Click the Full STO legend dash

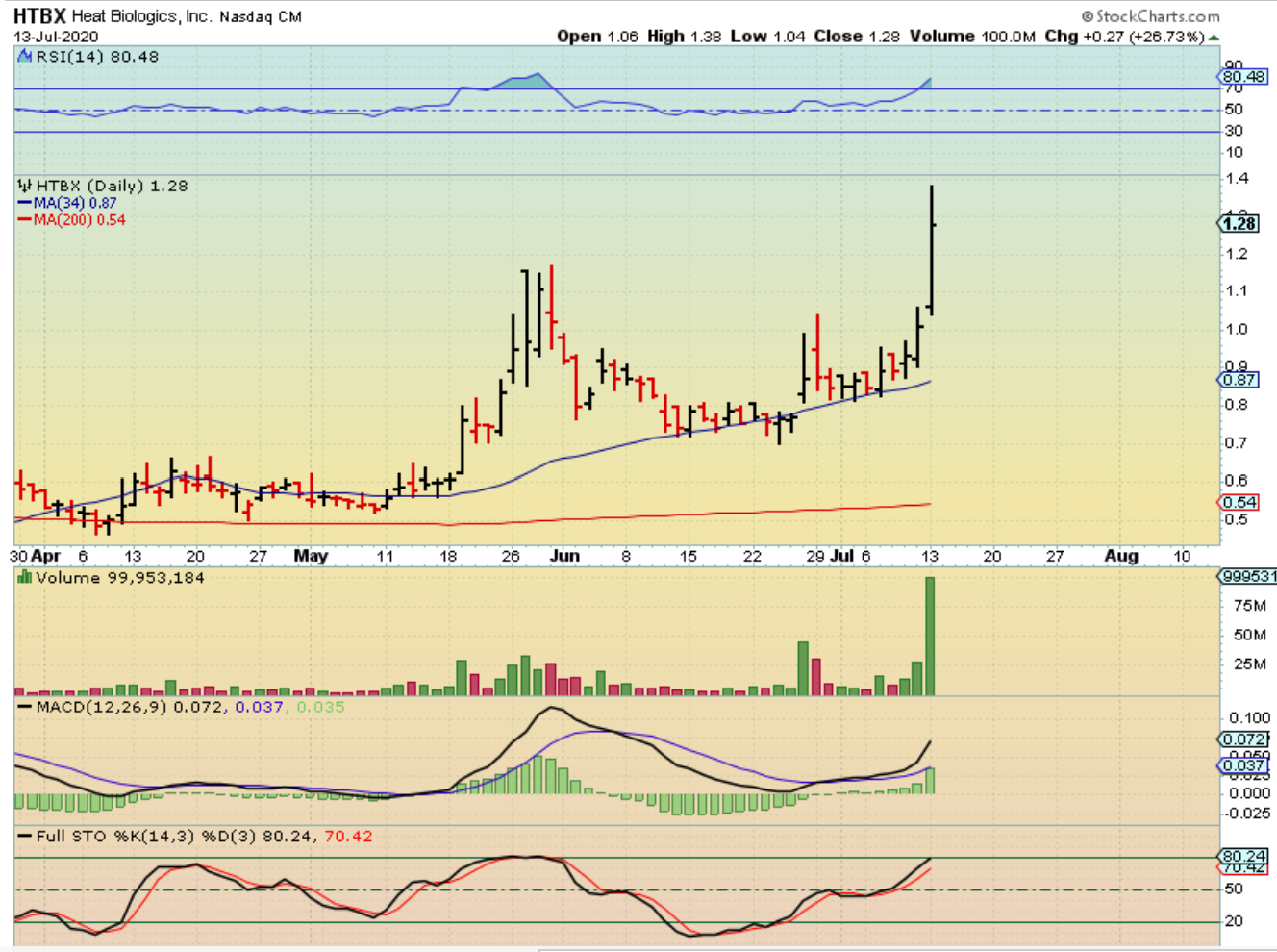coord(25,837)
